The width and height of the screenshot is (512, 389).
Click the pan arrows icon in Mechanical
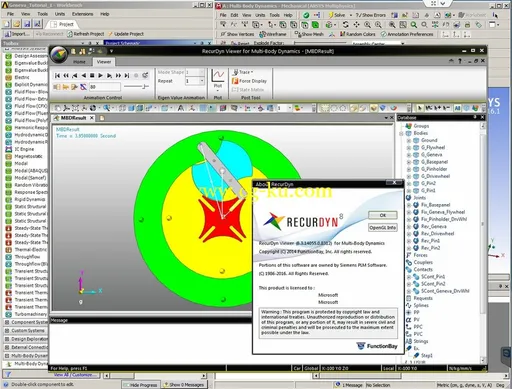(x=356, y=24)
